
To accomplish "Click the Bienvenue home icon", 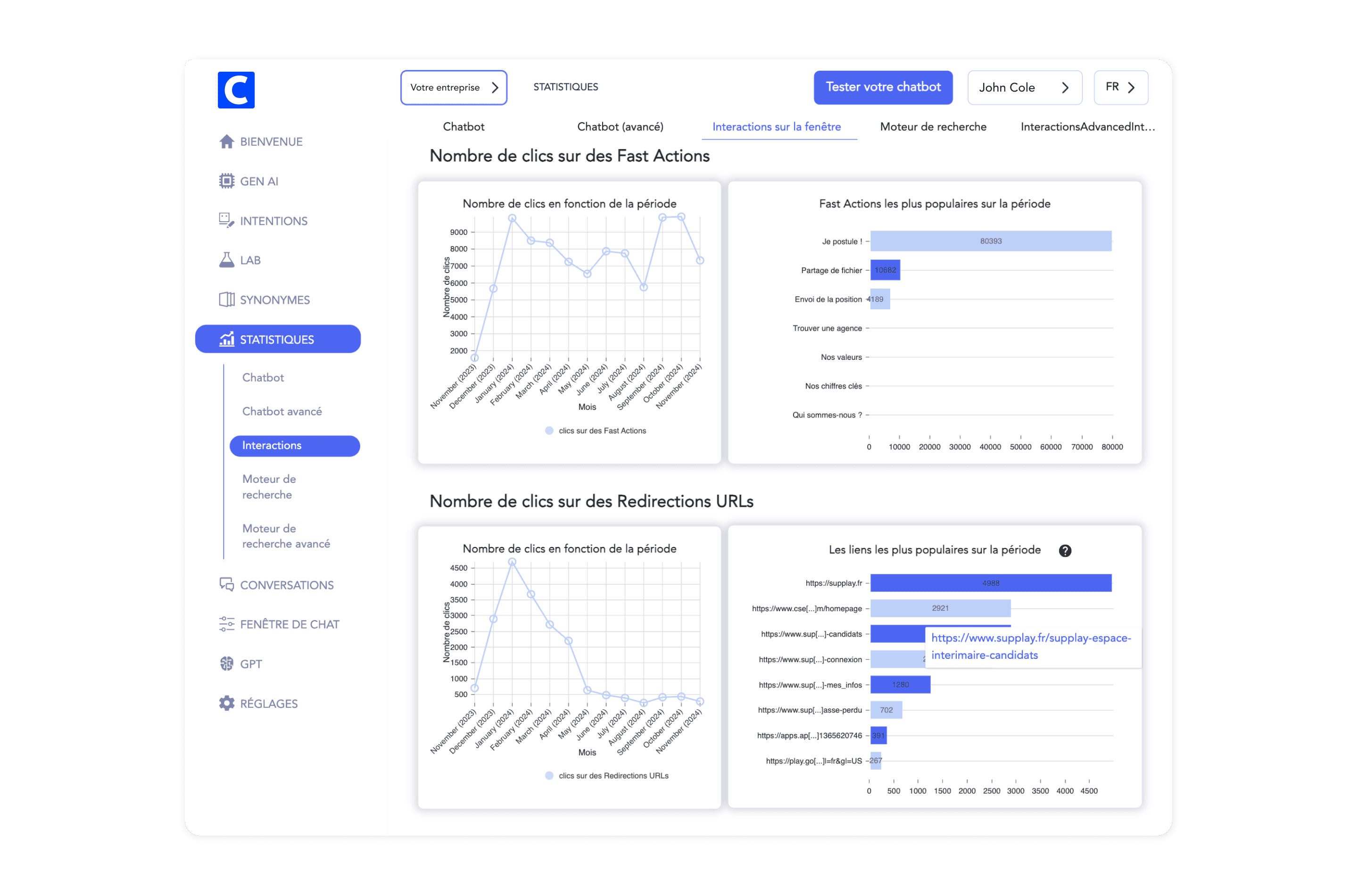I will [x=227, y=142].
